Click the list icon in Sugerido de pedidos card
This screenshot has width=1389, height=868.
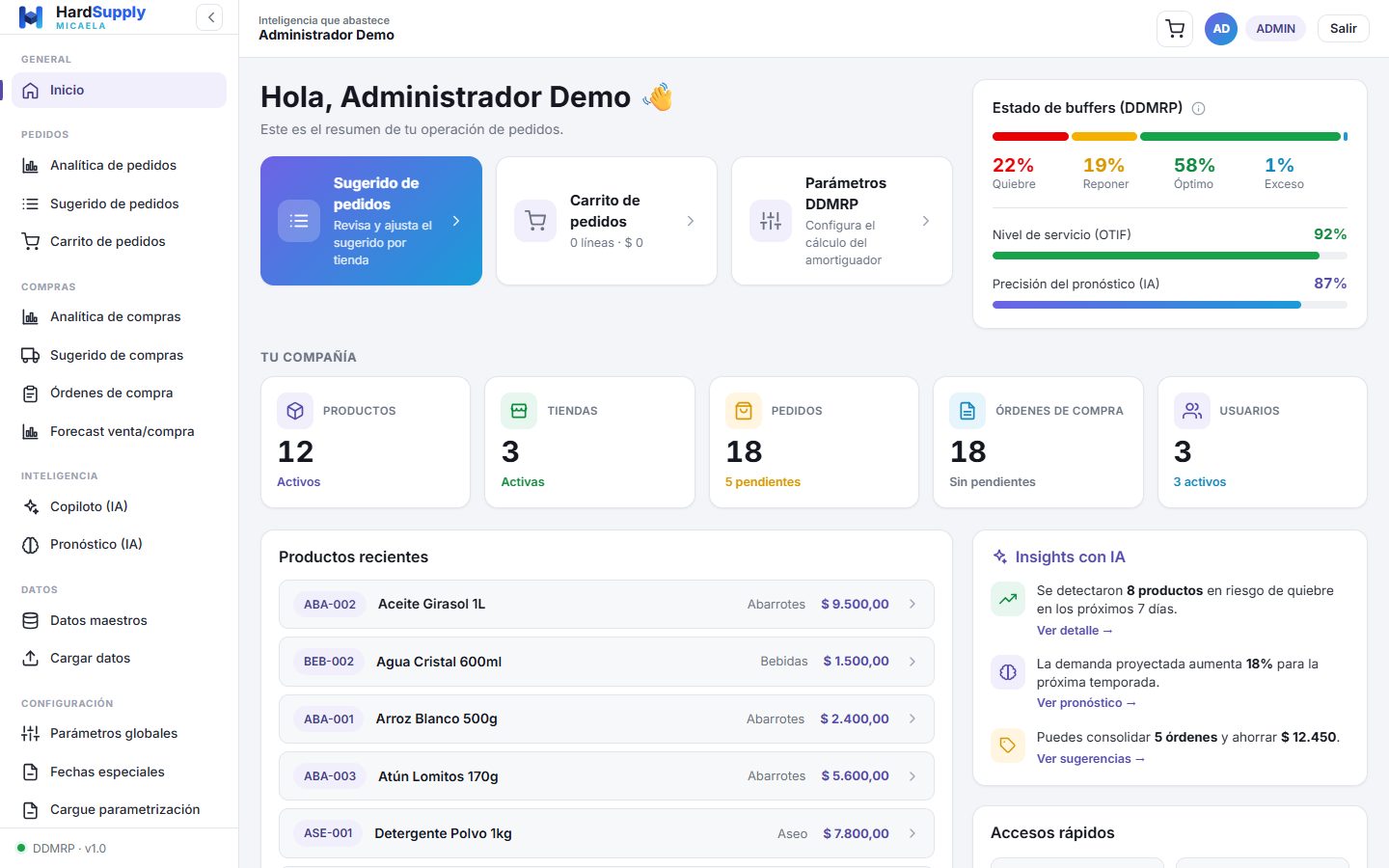click(x=299, y=221)
